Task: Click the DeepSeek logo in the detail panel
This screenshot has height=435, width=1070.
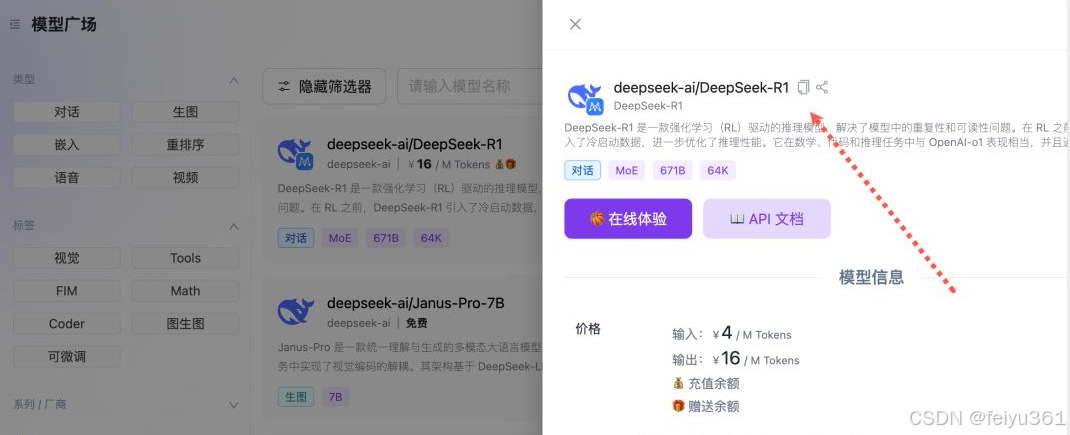Action: (585, 98)
